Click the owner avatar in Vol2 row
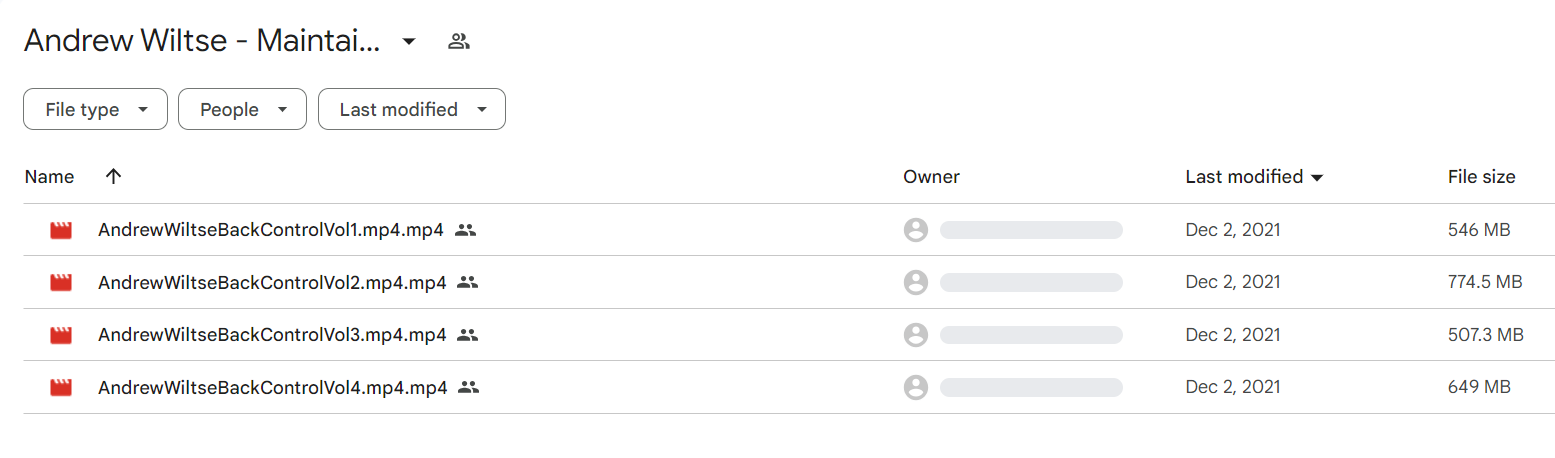1555x458 pixels. click(915, 282)
